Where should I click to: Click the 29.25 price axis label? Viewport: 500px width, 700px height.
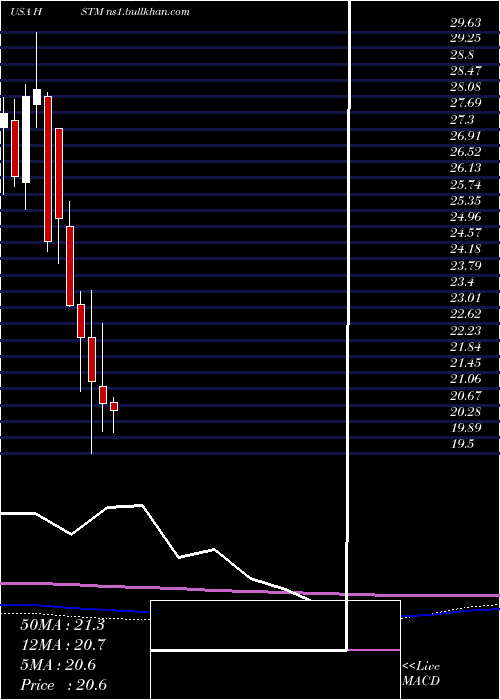click(x=465, y=38)
